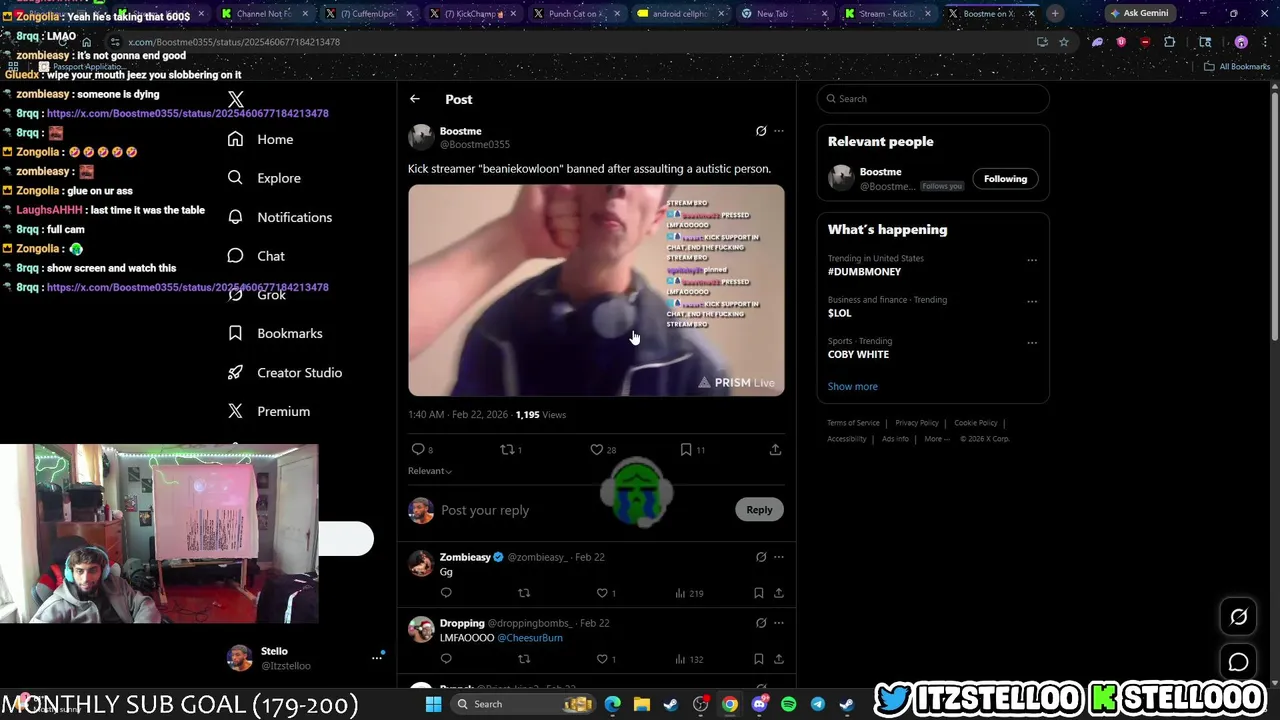Open the floating messages chat button
The image size is (1280, 720).
tap(1238, 662)
